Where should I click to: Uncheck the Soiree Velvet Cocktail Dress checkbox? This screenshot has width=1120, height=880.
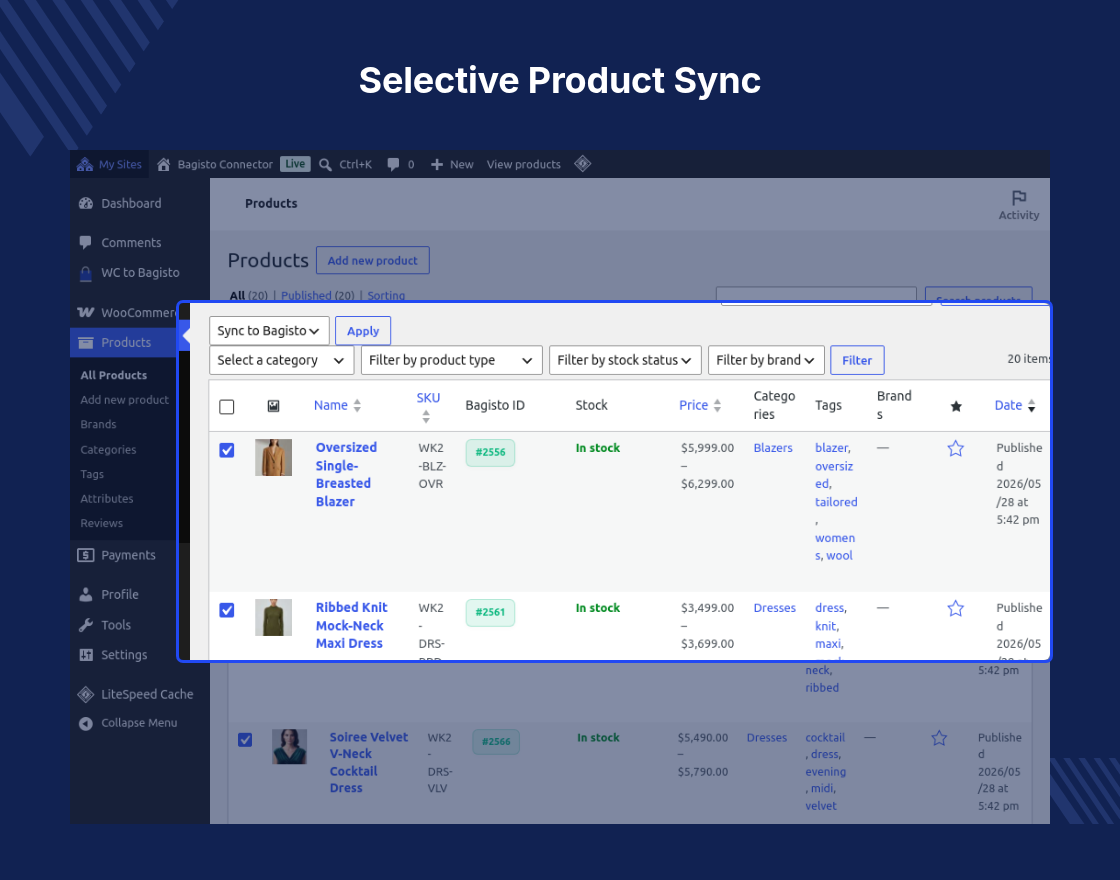(244, 740)
